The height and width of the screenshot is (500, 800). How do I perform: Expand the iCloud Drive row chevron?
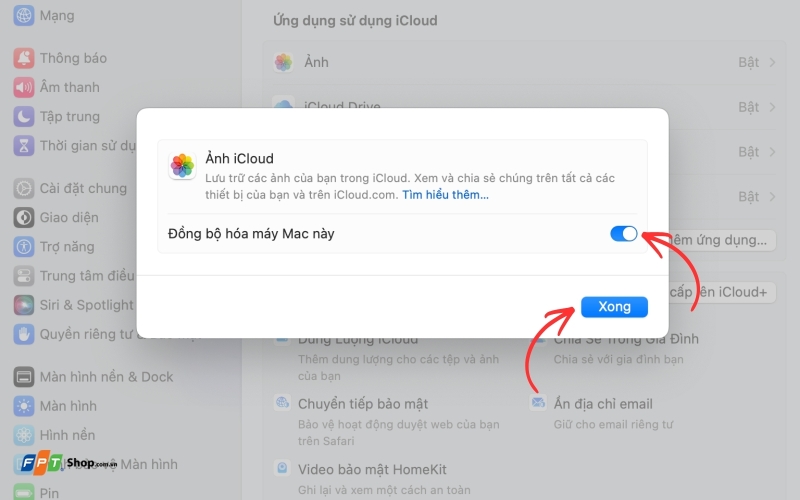tap(772, 107)
